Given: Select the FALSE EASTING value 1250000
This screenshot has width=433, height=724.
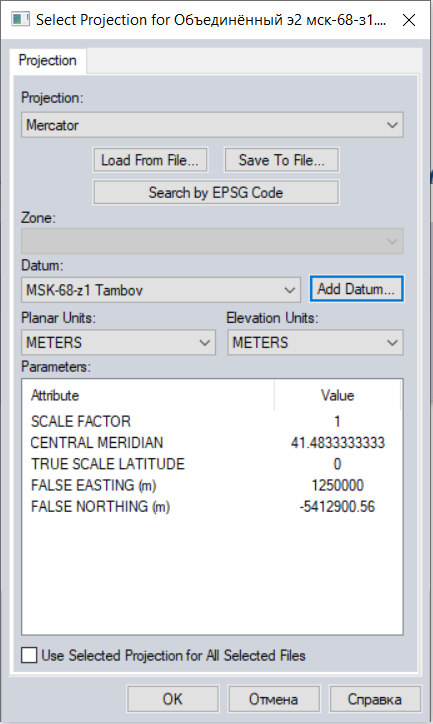Looking at the screenshot, I should [x=337, y=485].
